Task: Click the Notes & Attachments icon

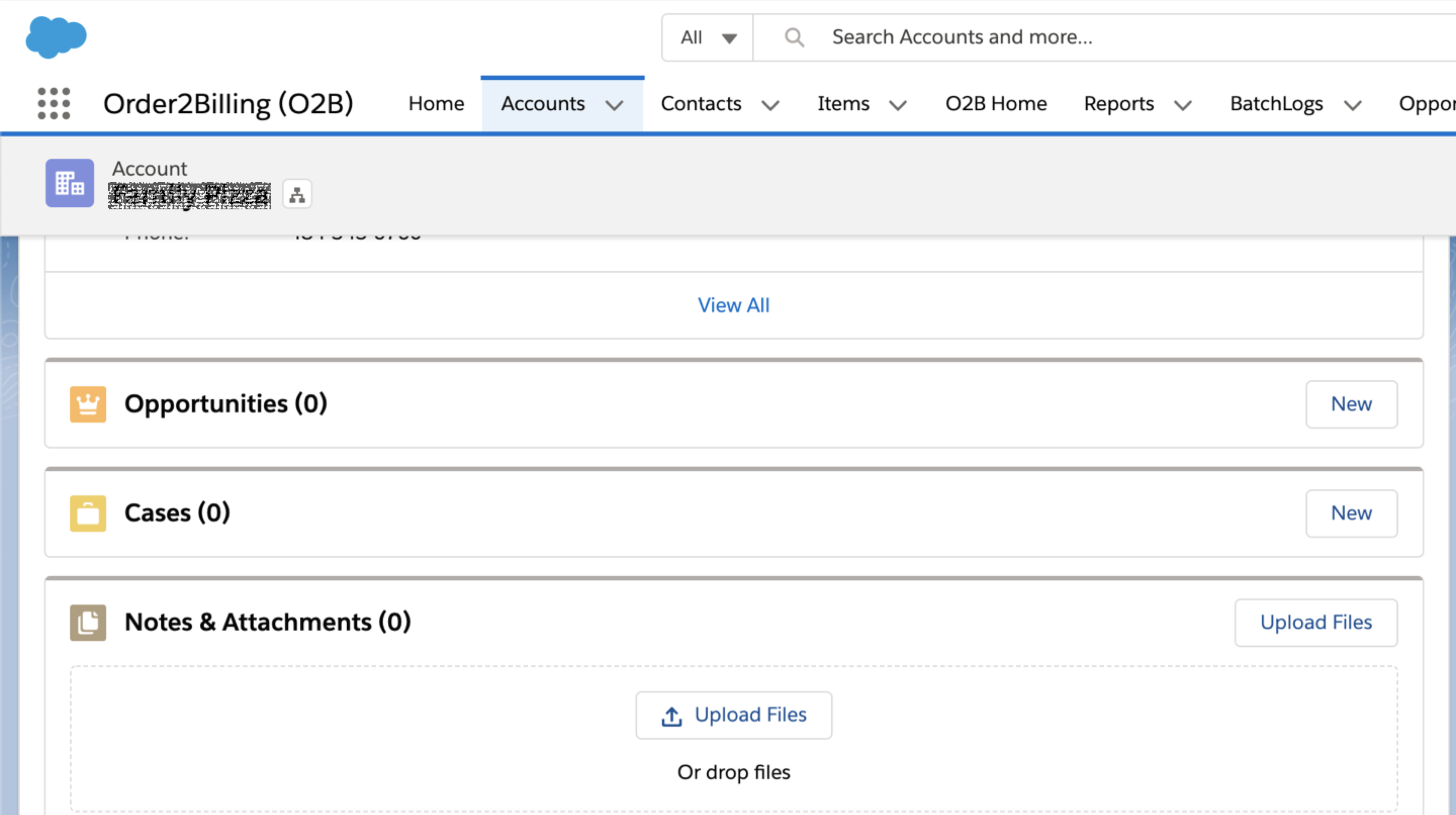Action: tap(87, 622)
